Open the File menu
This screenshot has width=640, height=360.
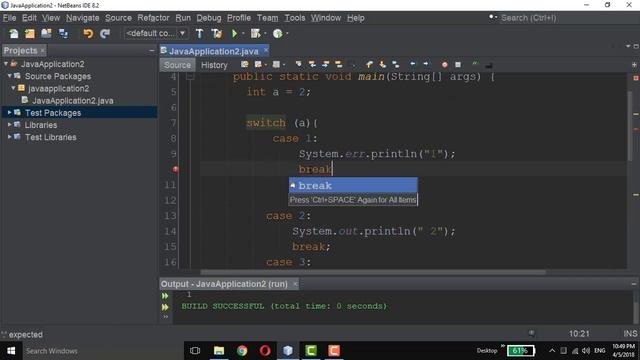pyautogui.click(x=9, y=18)
